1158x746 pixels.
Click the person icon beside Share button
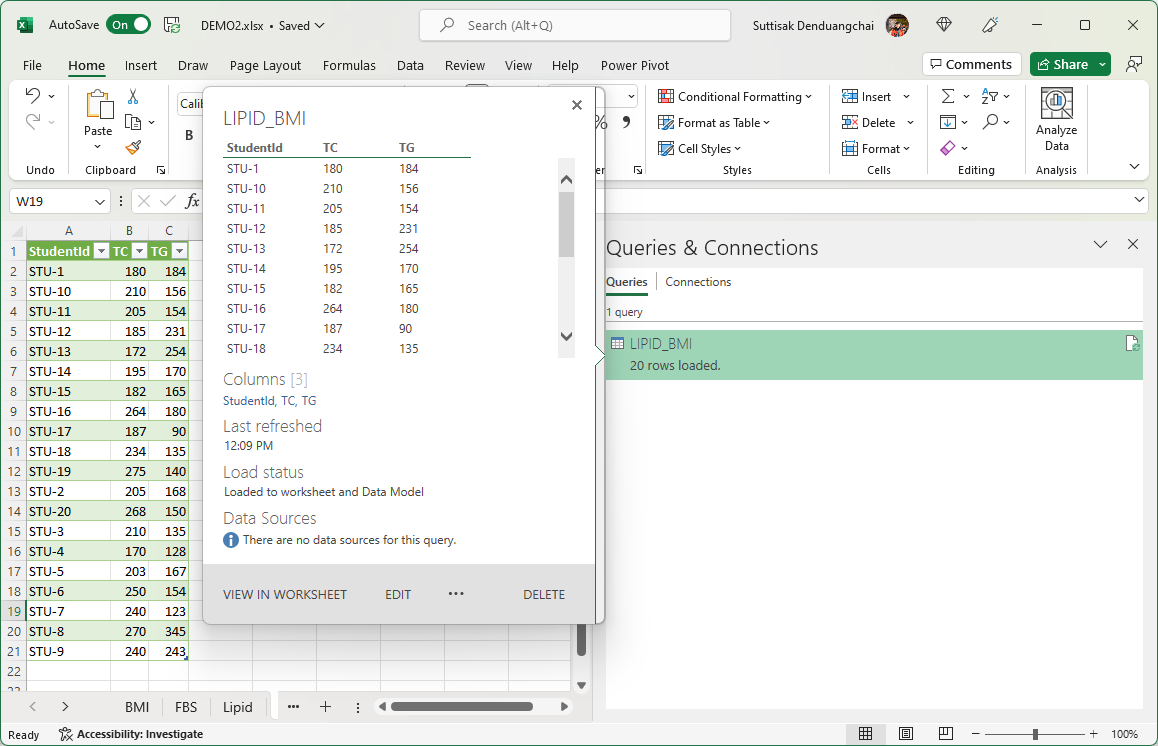[1134, 64]
